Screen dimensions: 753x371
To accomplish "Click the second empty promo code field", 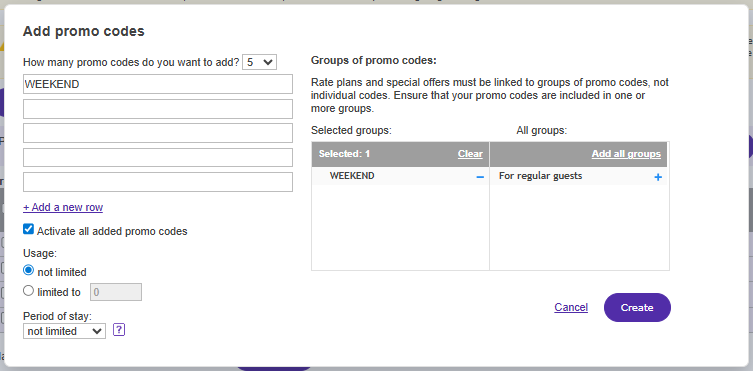I will point(158,133).
